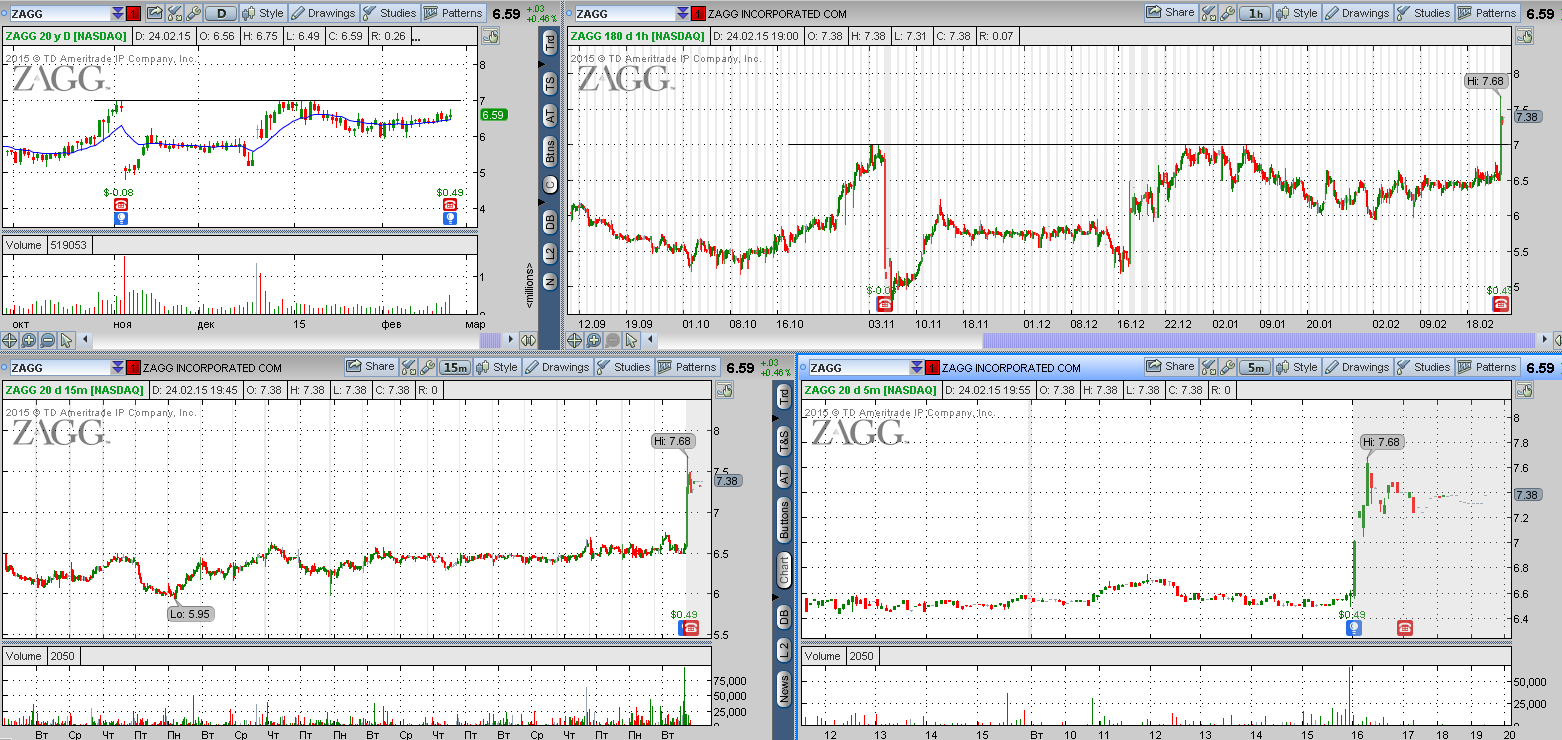The image size is (1562, 740).
Task: Open Studies menu in daily chart
Action: pyautogui.click(x=390, y=13)
